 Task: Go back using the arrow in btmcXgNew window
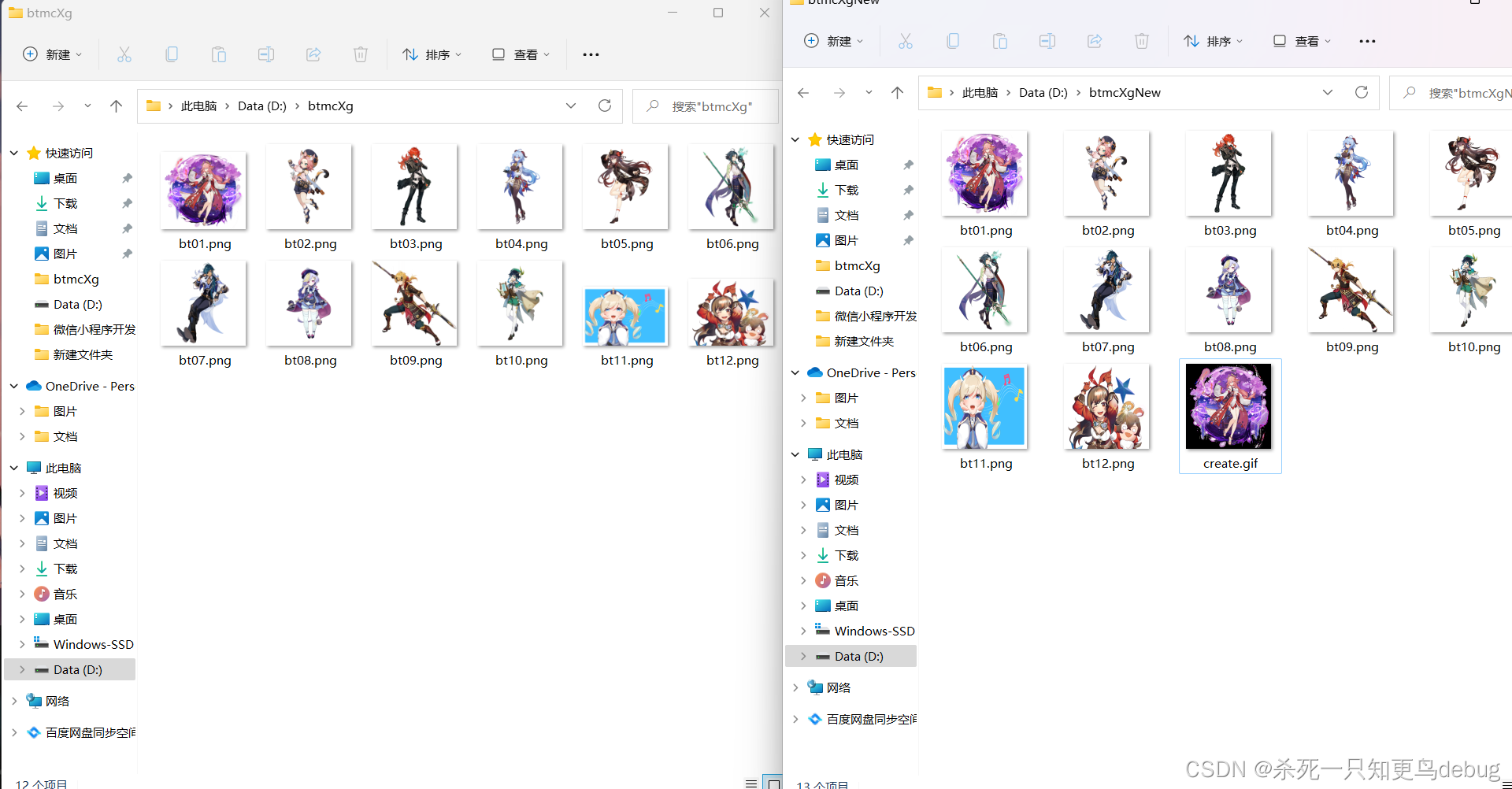click(803, 92)
